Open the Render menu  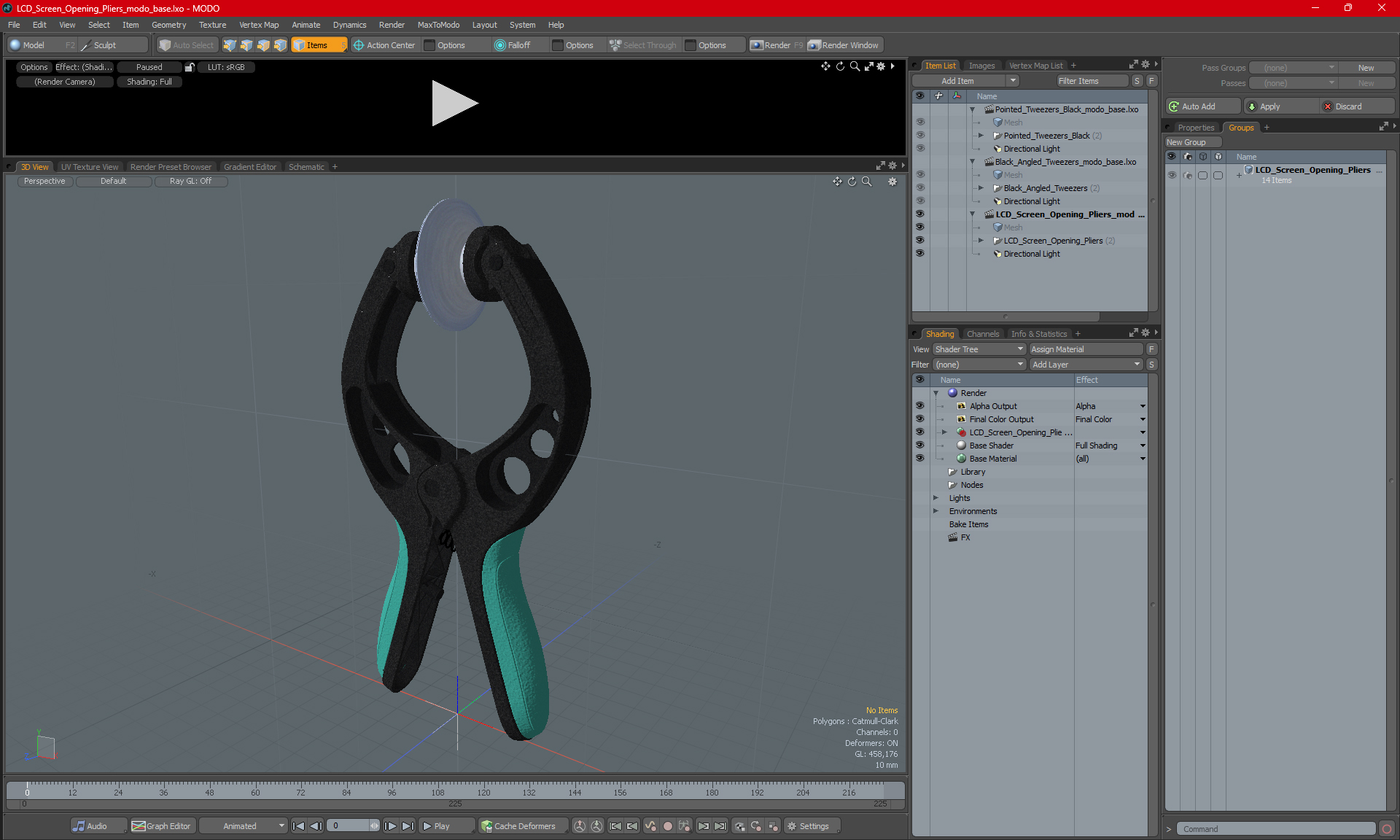(x=392, y=25)
